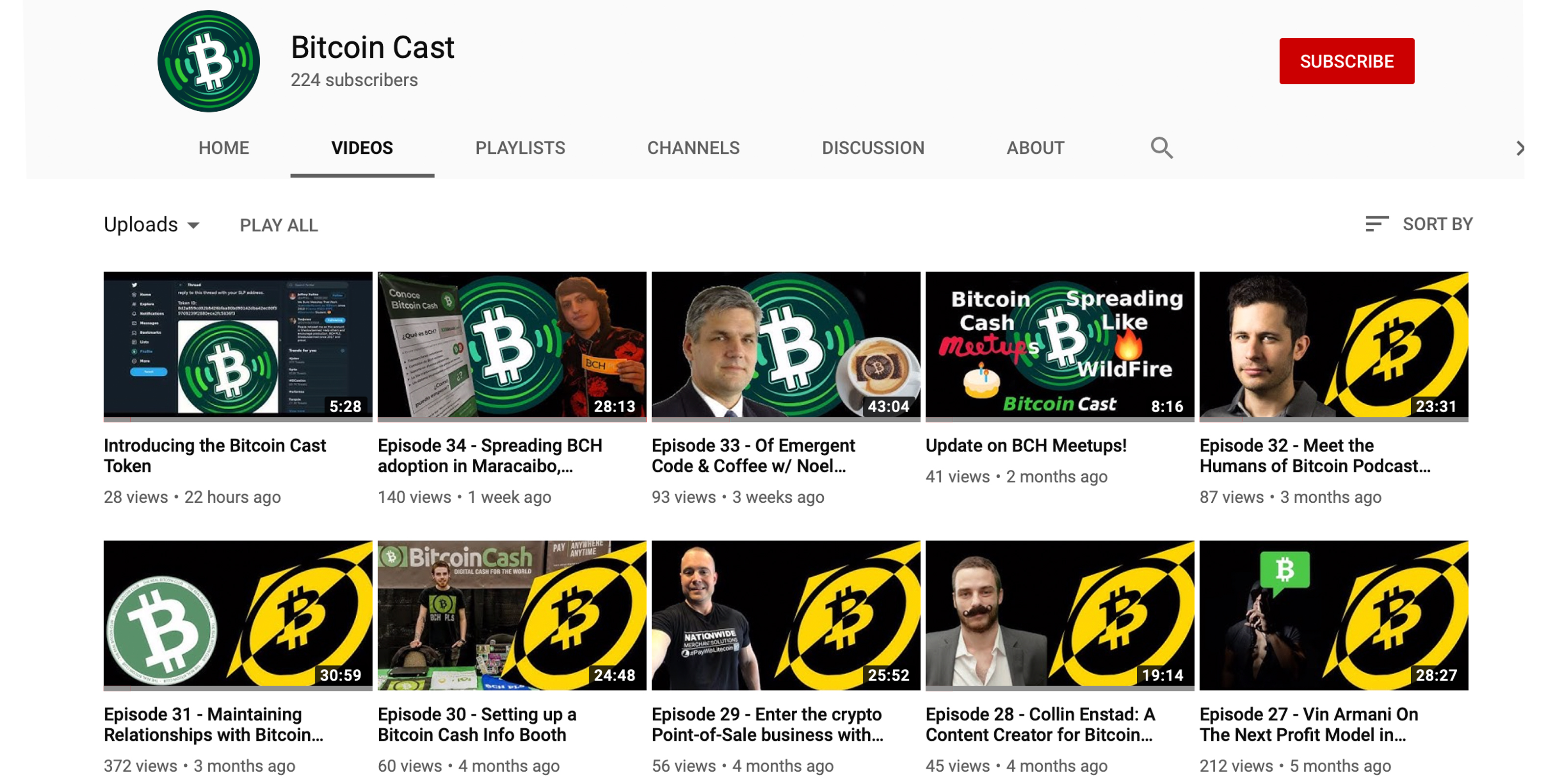Open Introducing the Bitcoin Cast Token thumbnail

(x=238, y=346)
